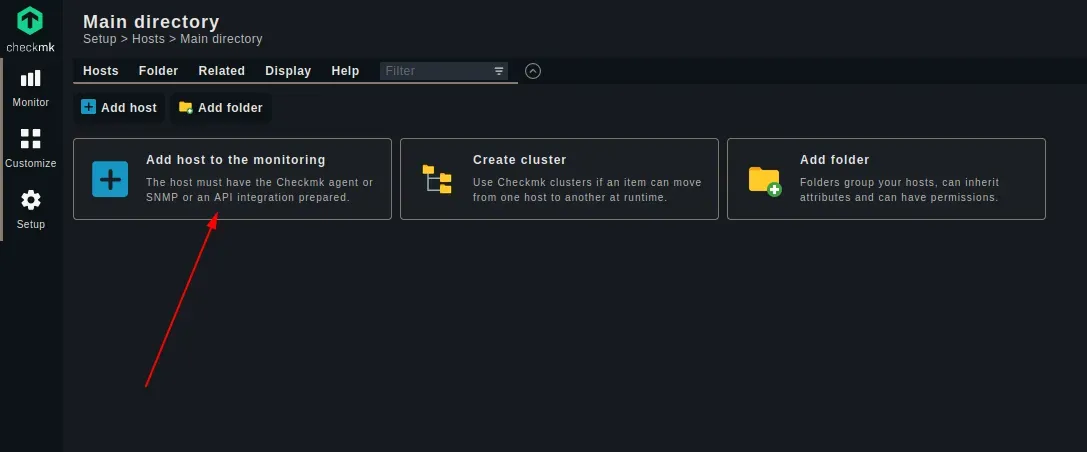Click the Add folder card heading text
Image resolution: width=1087 pixels, height=452 pixels.
(x=835, y=159)
